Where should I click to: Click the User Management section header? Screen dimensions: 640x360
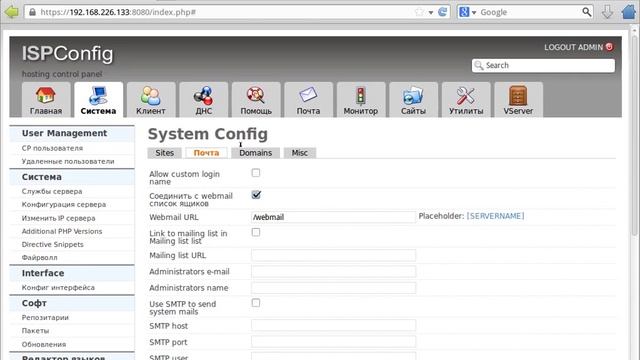(x=72, y=133)
